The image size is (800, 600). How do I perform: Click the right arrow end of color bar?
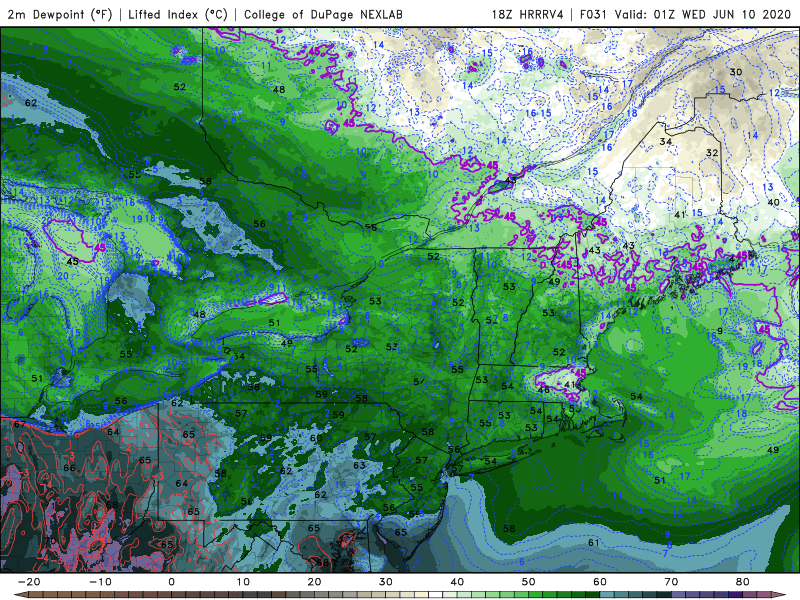click(779, 595)
